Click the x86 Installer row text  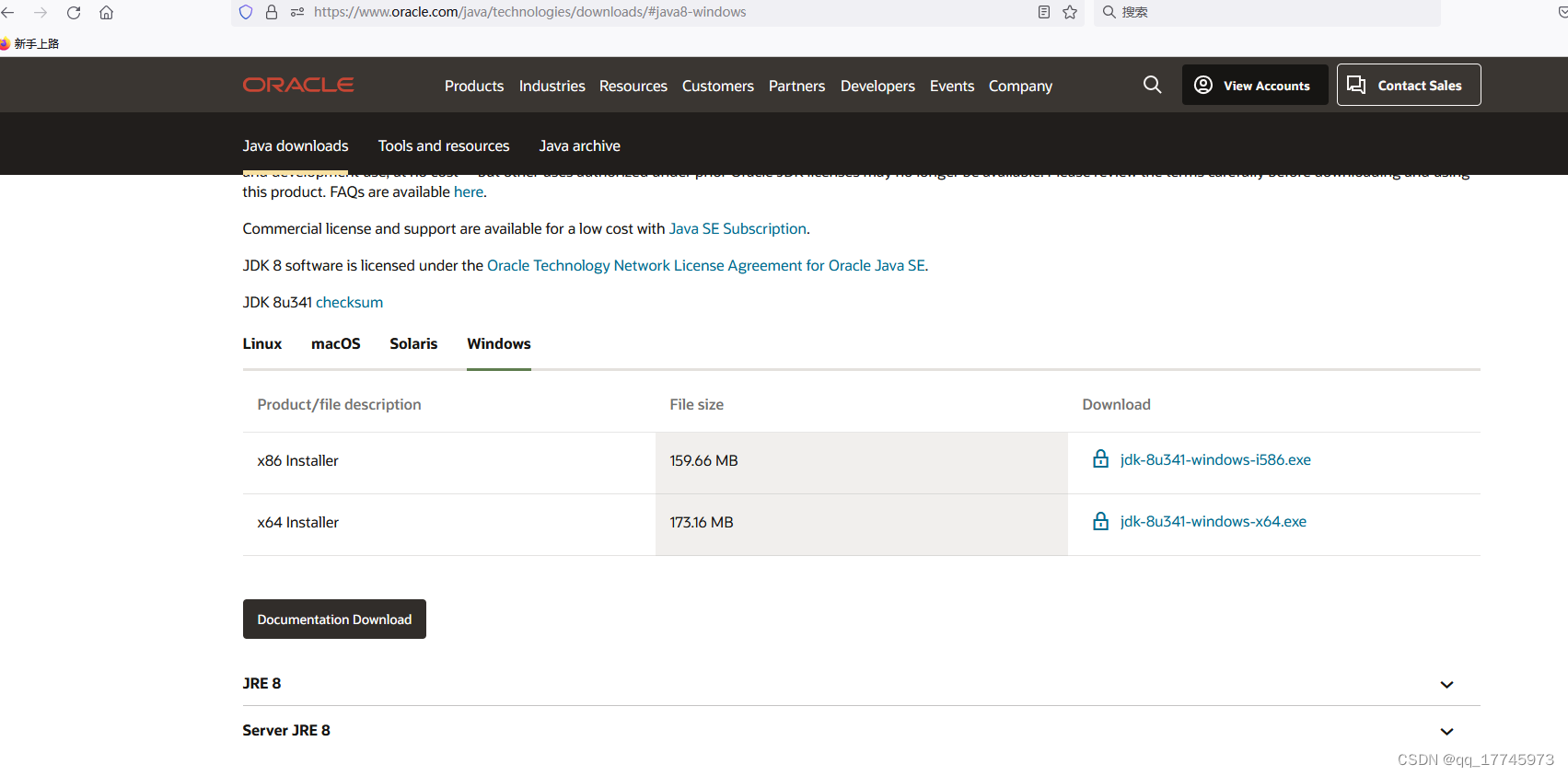pos(298,460)
